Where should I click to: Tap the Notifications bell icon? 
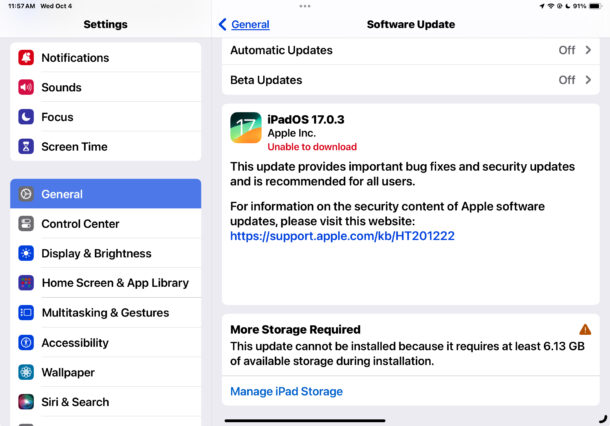click(x=26, y=58)
